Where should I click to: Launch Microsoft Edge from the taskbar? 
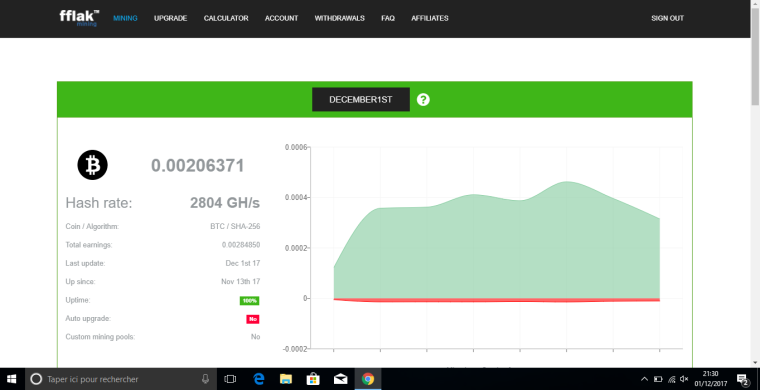point(259,379)
